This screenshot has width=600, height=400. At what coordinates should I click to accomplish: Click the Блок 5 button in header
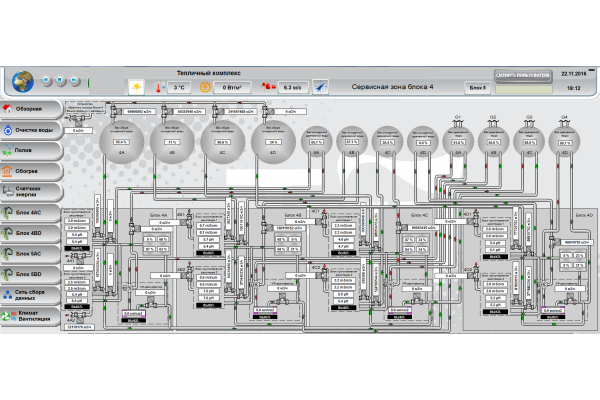[477, 88]
